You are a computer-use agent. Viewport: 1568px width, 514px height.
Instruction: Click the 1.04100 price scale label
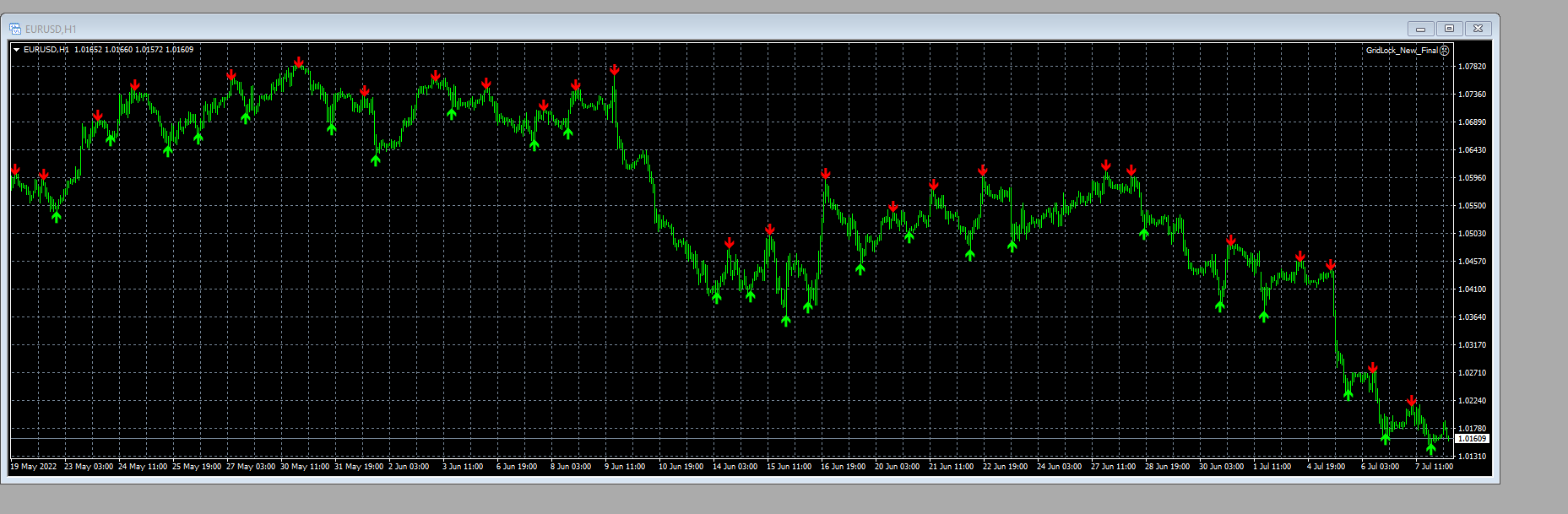tap(1473, 289)
